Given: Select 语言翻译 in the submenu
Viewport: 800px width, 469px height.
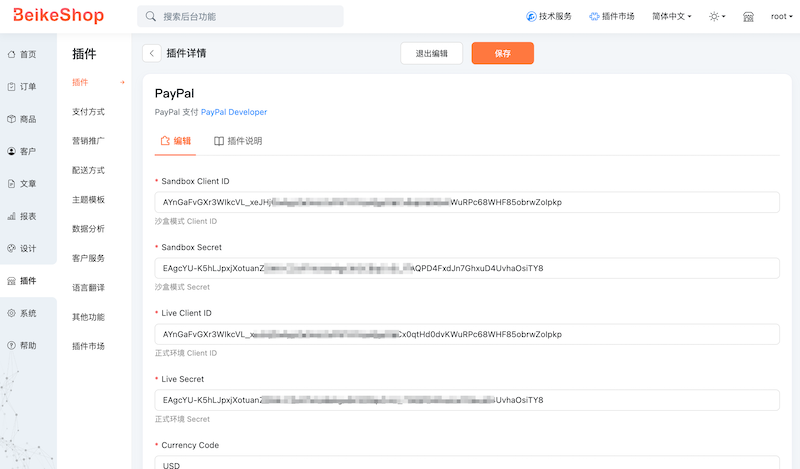Looking at the screenshot, I should click(88, 287).
